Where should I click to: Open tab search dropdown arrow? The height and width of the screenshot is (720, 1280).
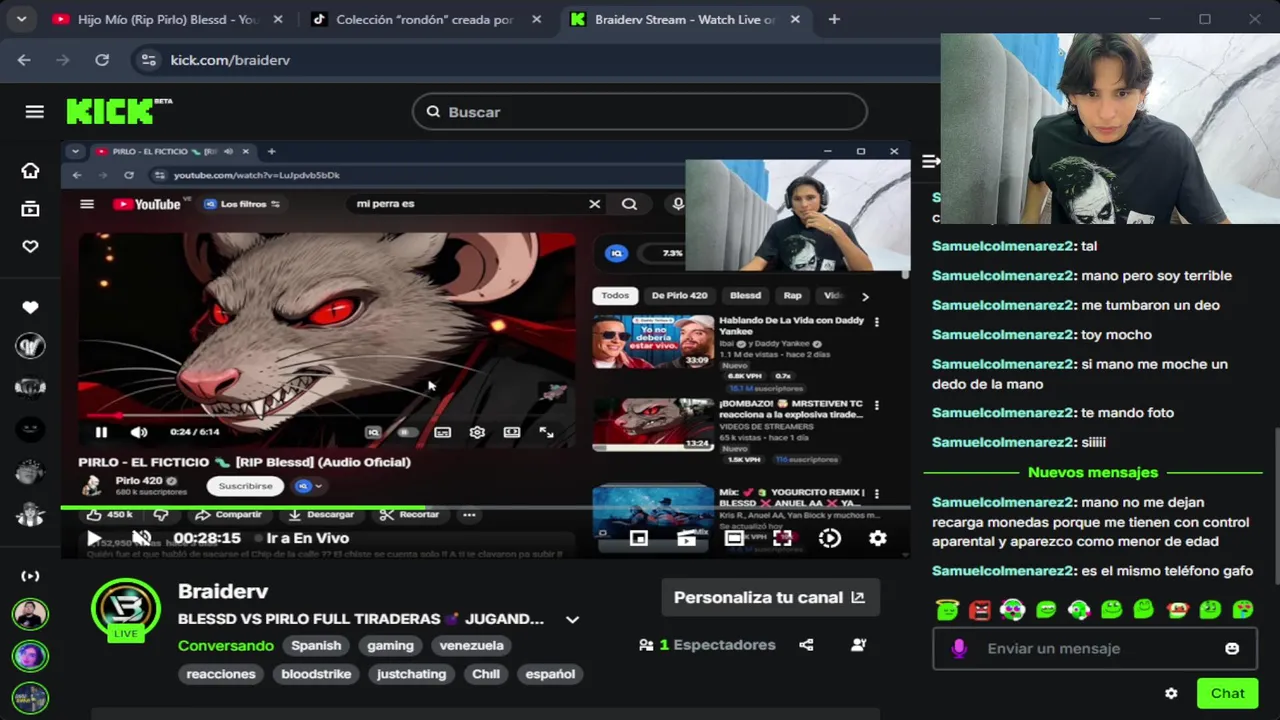pyautogui.click(x=21, y=19)
